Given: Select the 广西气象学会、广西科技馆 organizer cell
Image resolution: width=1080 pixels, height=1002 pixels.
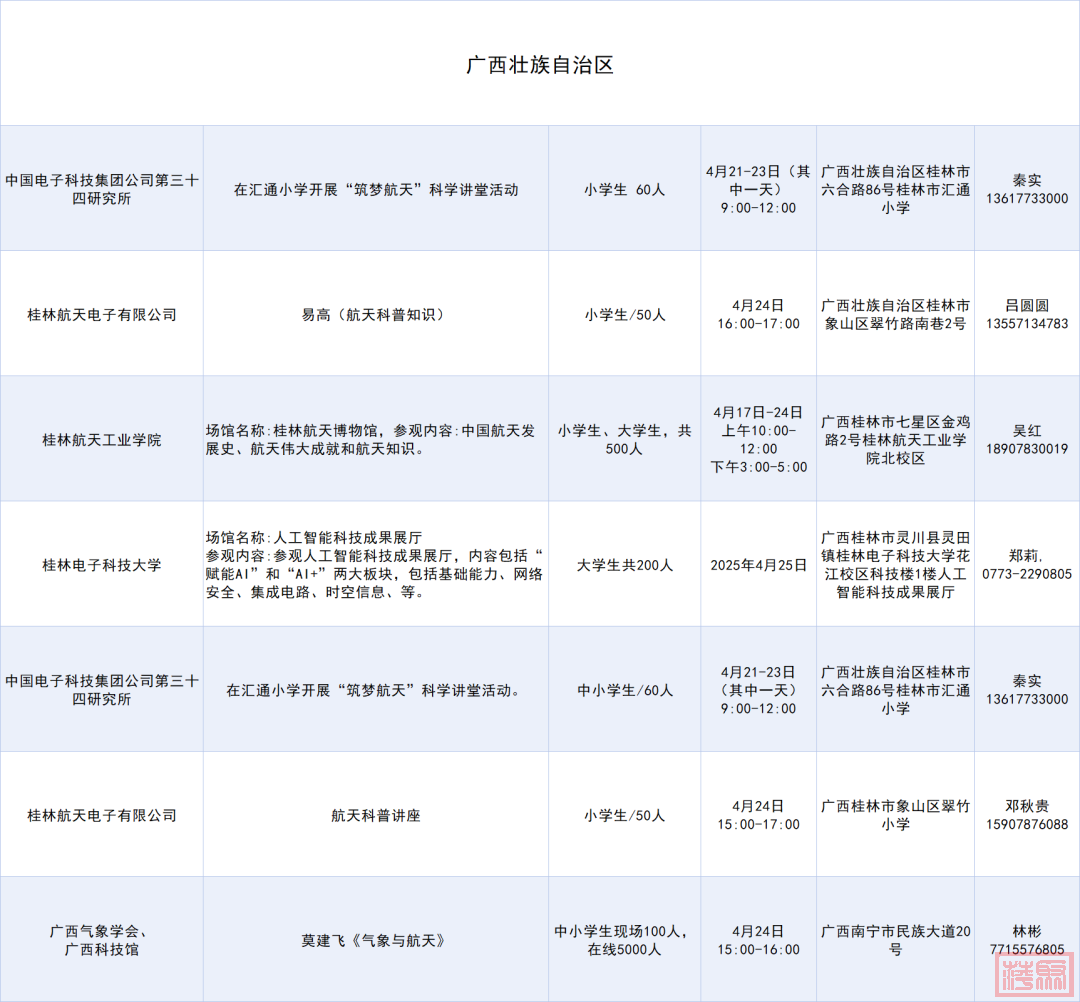Looking at the screenshot, I should (102, 940).
